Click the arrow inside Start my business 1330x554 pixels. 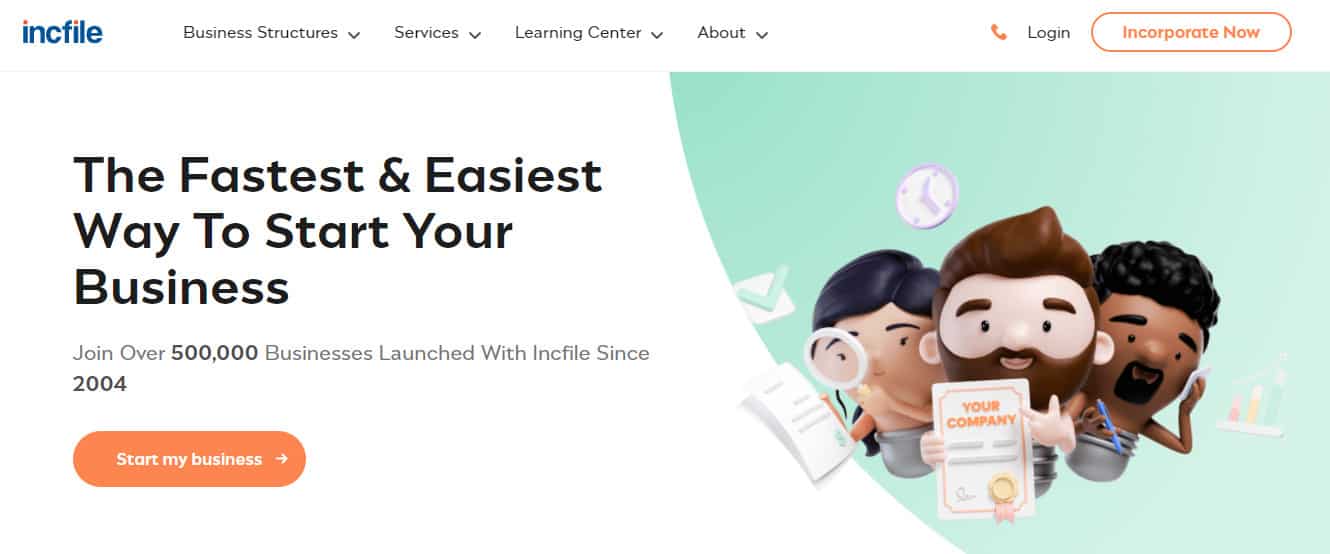coord(282,459)
